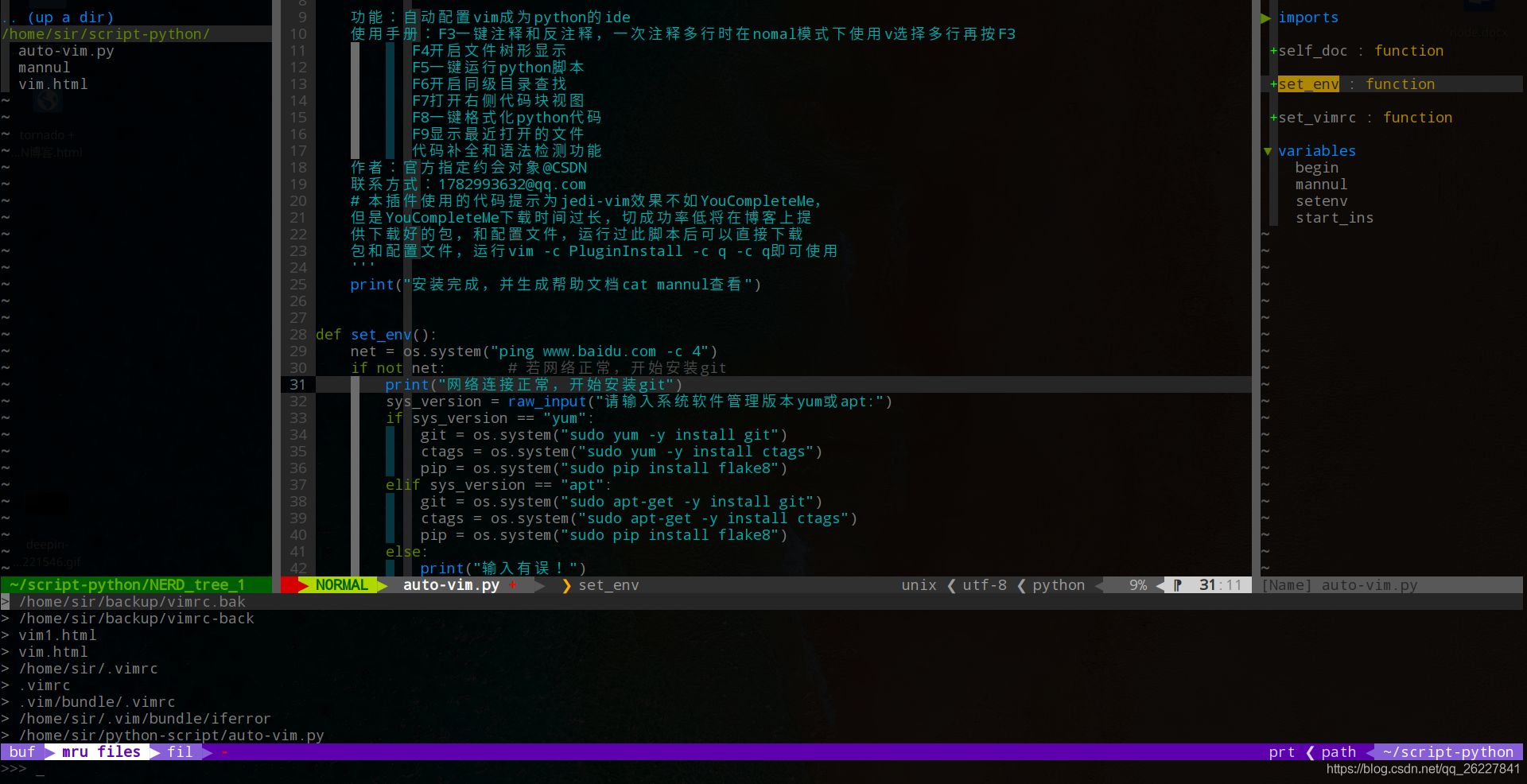The height and width of the screenshot is (784, 1527).
Task: Click the path indicator in CtrlP bar
Action: (1339, 752)
